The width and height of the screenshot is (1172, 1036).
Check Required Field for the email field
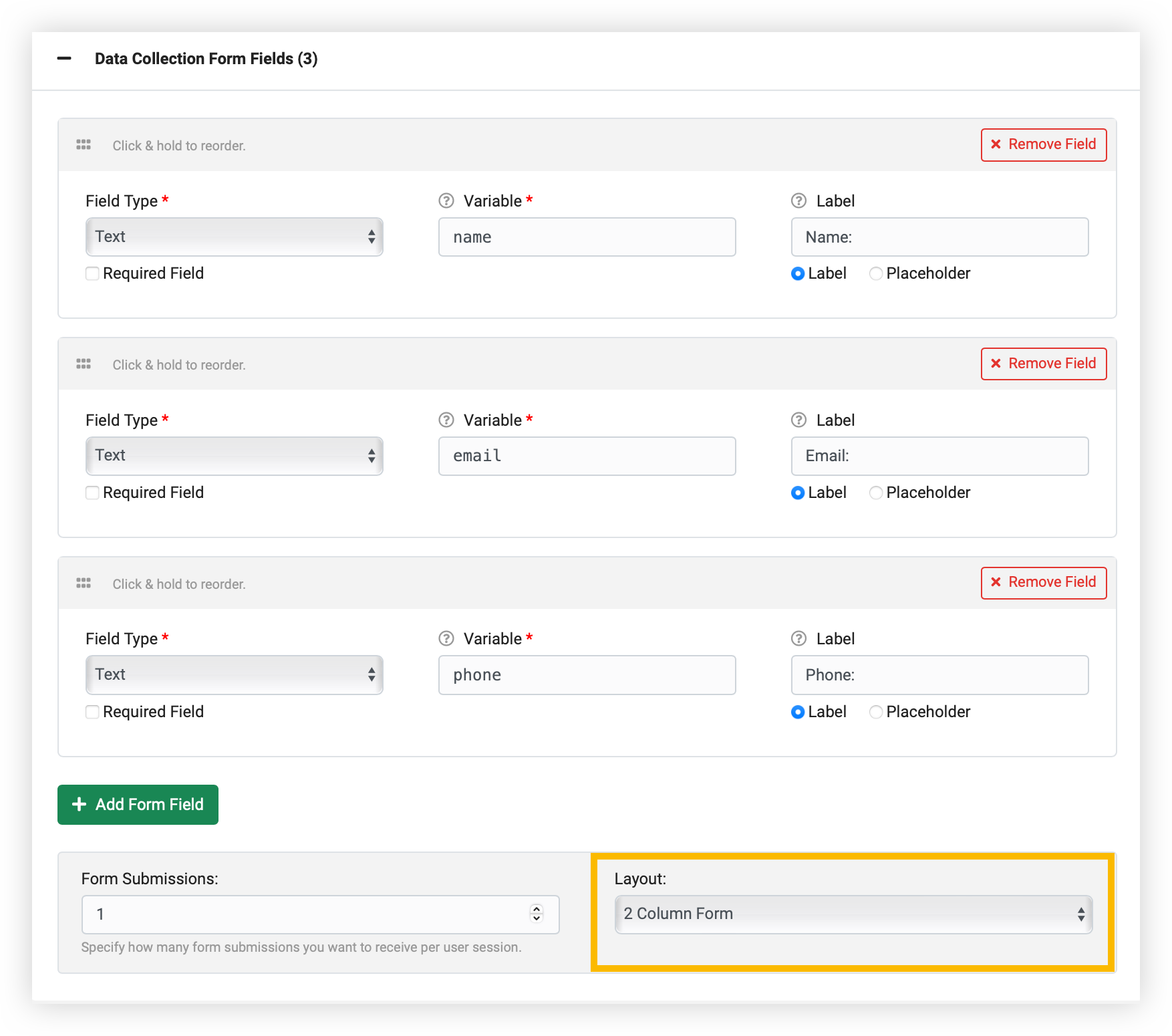(x=93, y=493)
